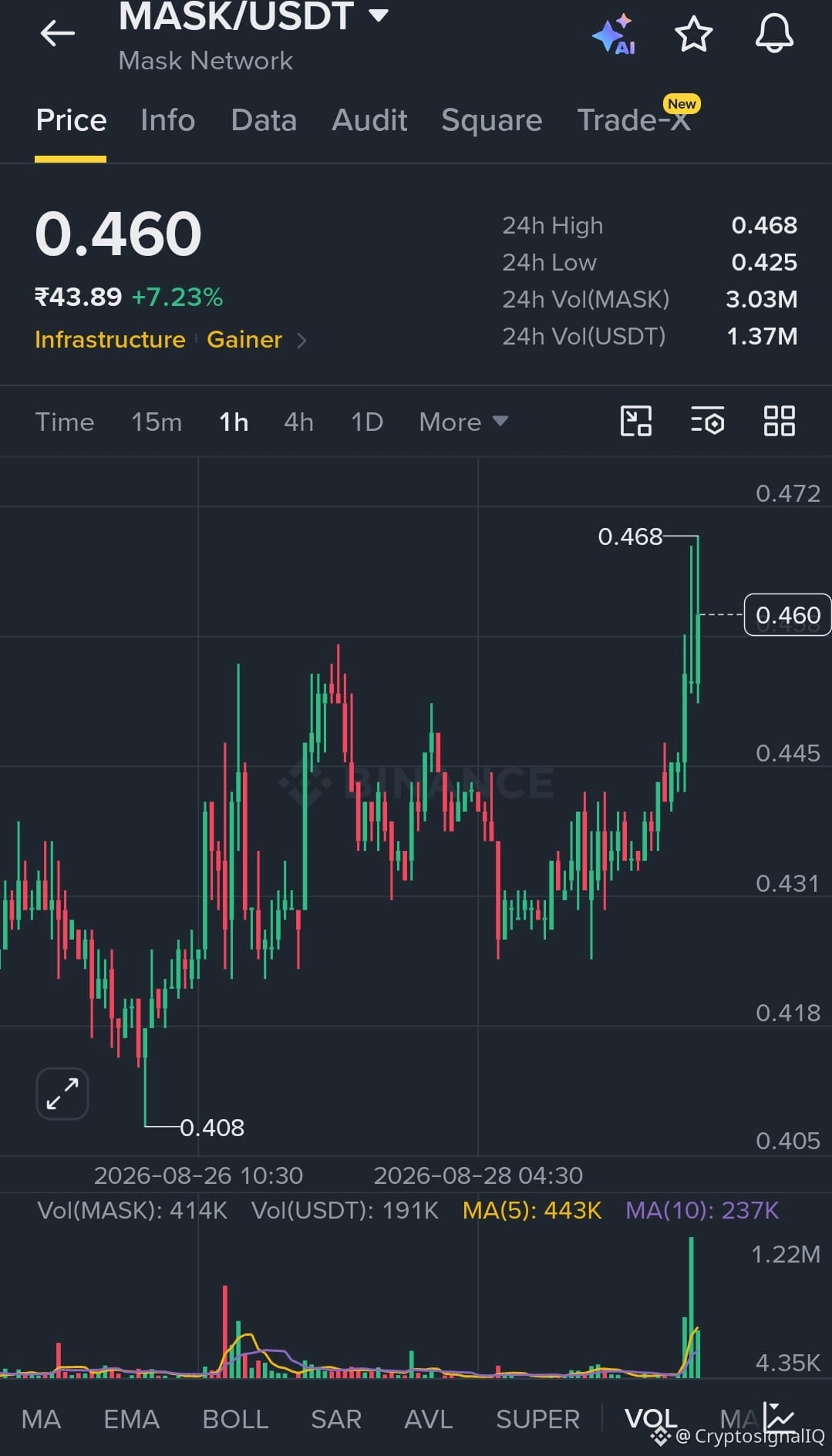Switch to the Data tab
832x1456 pixels.
264,120
